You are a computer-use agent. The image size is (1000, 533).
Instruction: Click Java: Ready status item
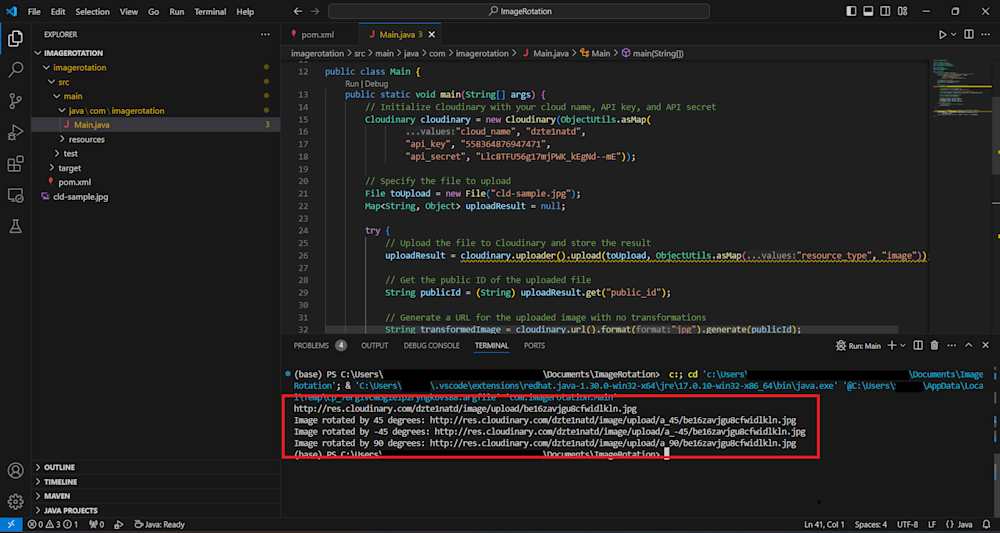click(160, 524)
